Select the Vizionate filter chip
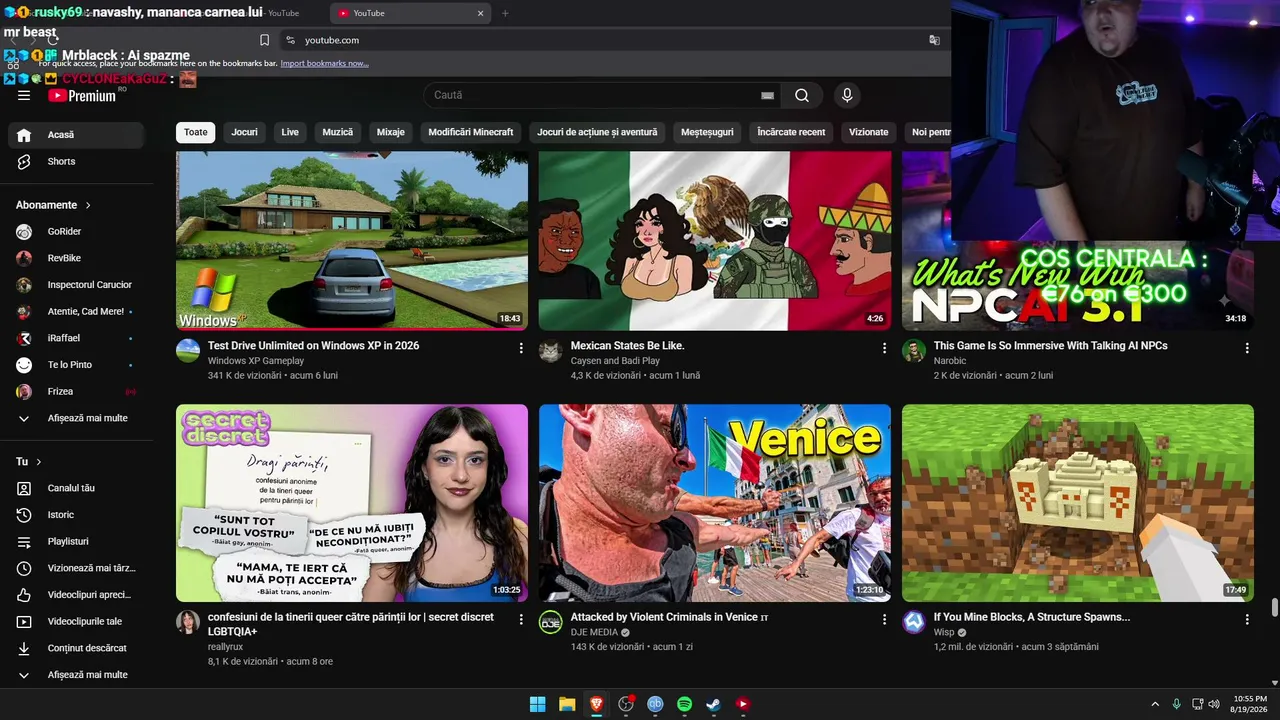1280x720 pixels. point(869,132)
